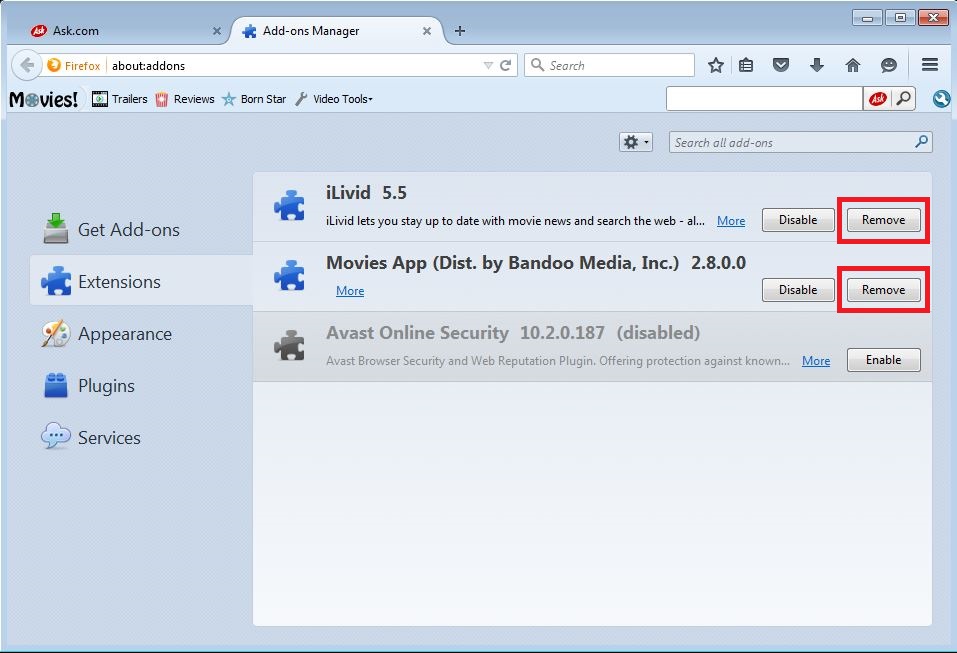957x653 pixels.
Task: Remove the iLivid extension
Action: point(883,220)
